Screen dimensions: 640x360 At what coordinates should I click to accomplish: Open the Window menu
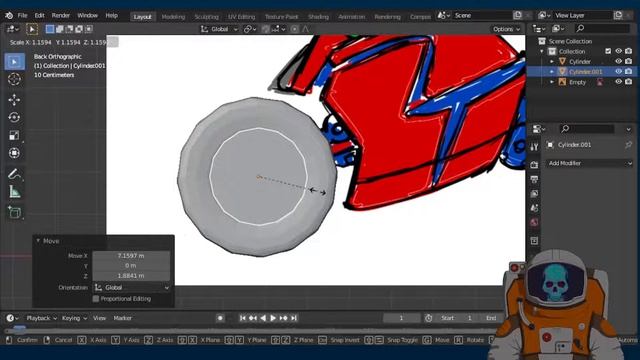87,16
